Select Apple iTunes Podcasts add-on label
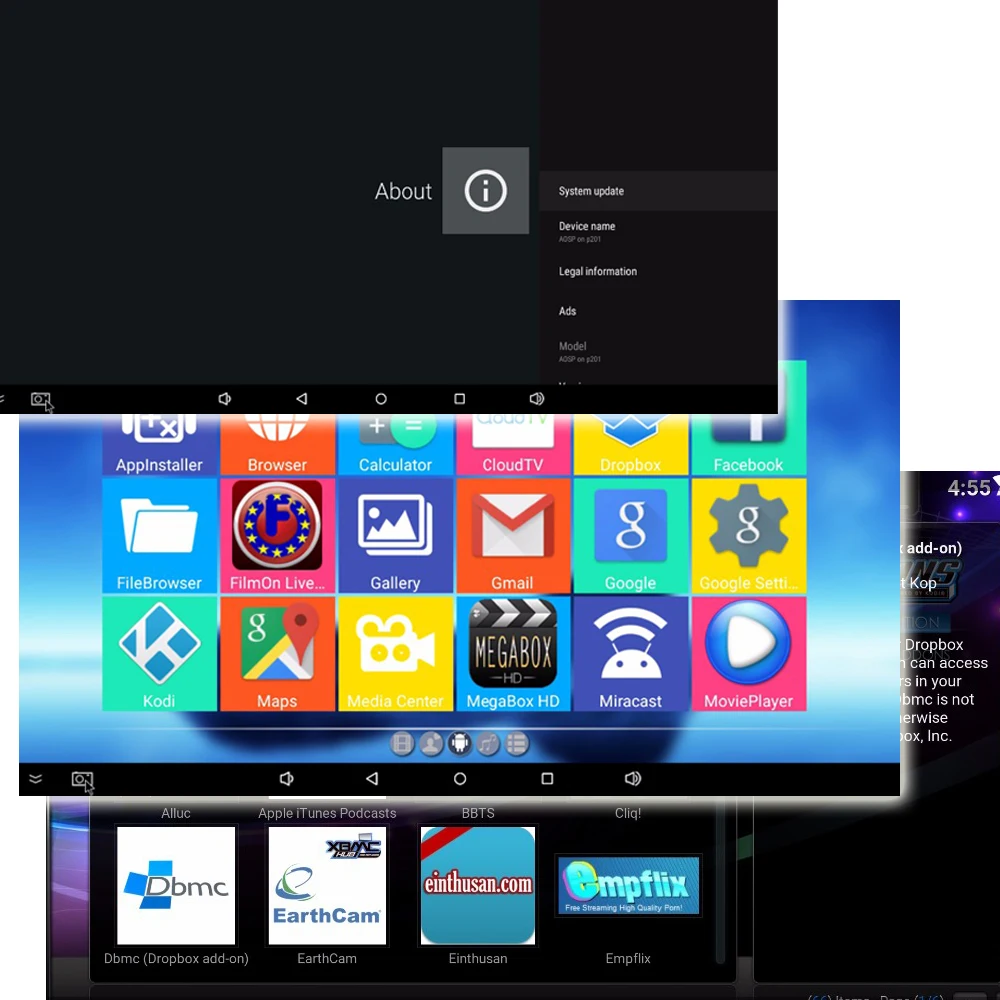The image size is (1000, 1000). (327, 813)
